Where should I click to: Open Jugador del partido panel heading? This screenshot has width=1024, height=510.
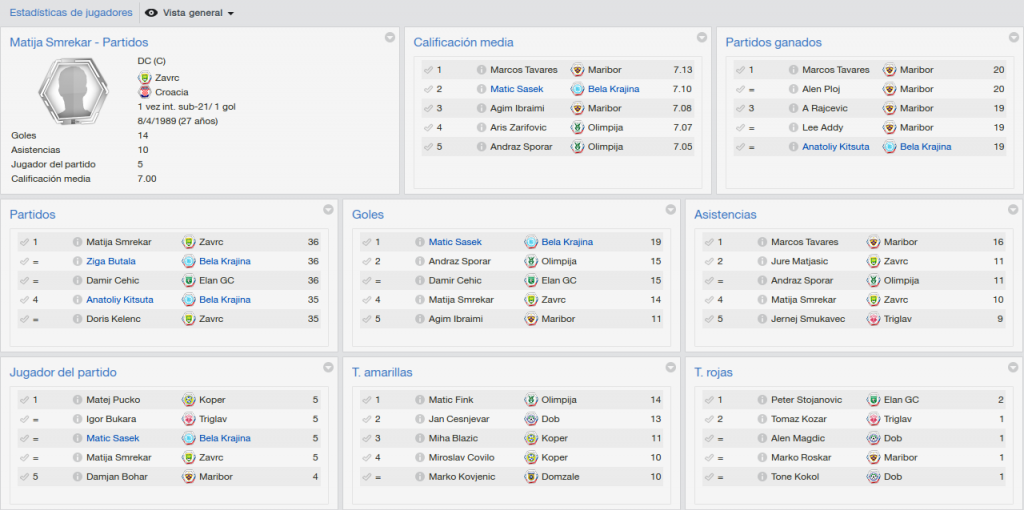pos(63,373)
